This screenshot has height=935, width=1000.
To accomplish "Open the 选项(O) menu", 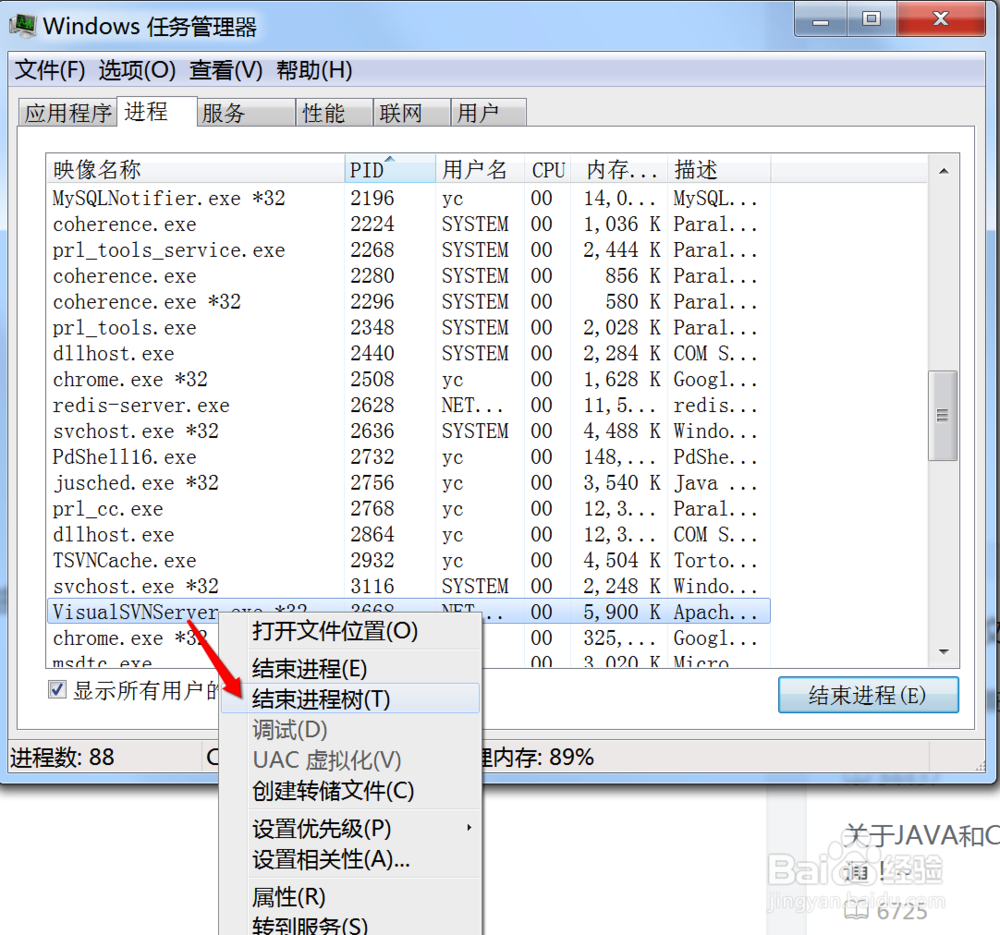I will [137, 70].
